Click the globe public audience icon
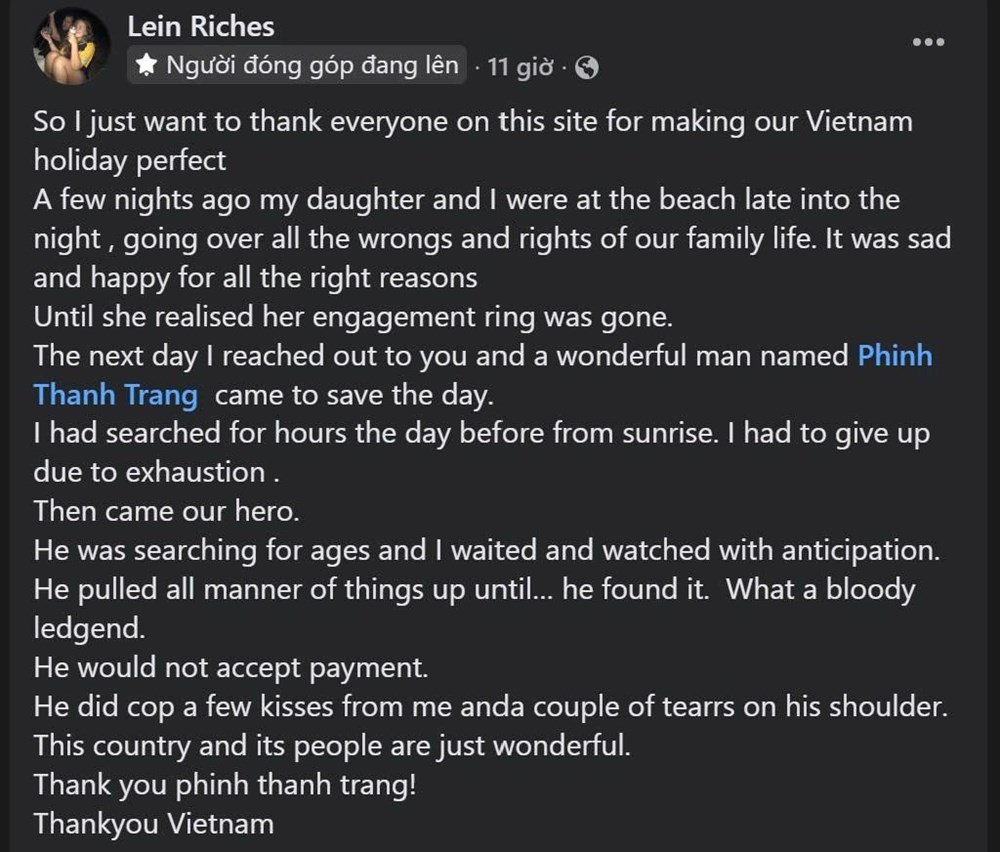Screen dimensions: 1000x852 click(x=587, y=67)
